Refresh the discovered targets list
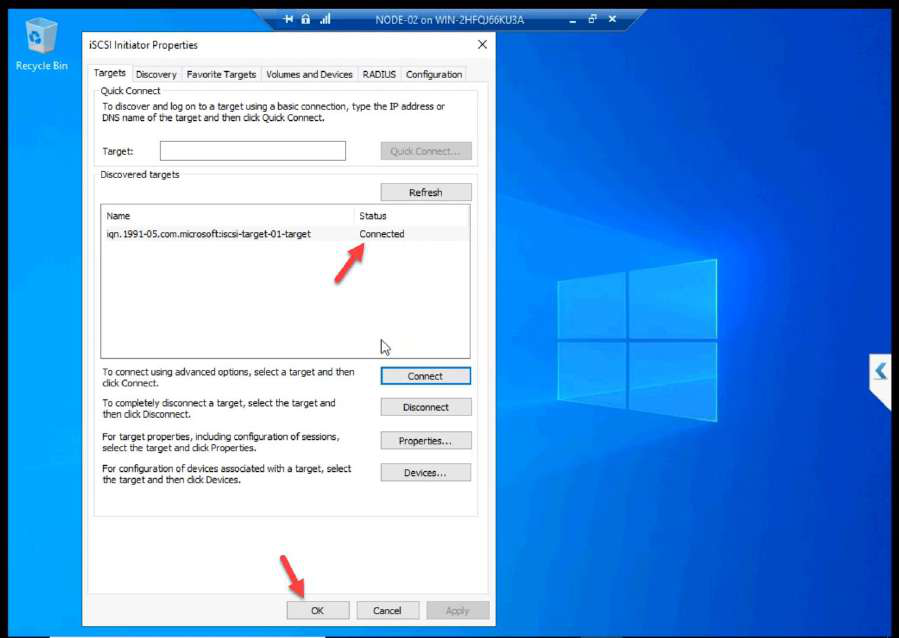Screen dimensions: 899x638 426,193
